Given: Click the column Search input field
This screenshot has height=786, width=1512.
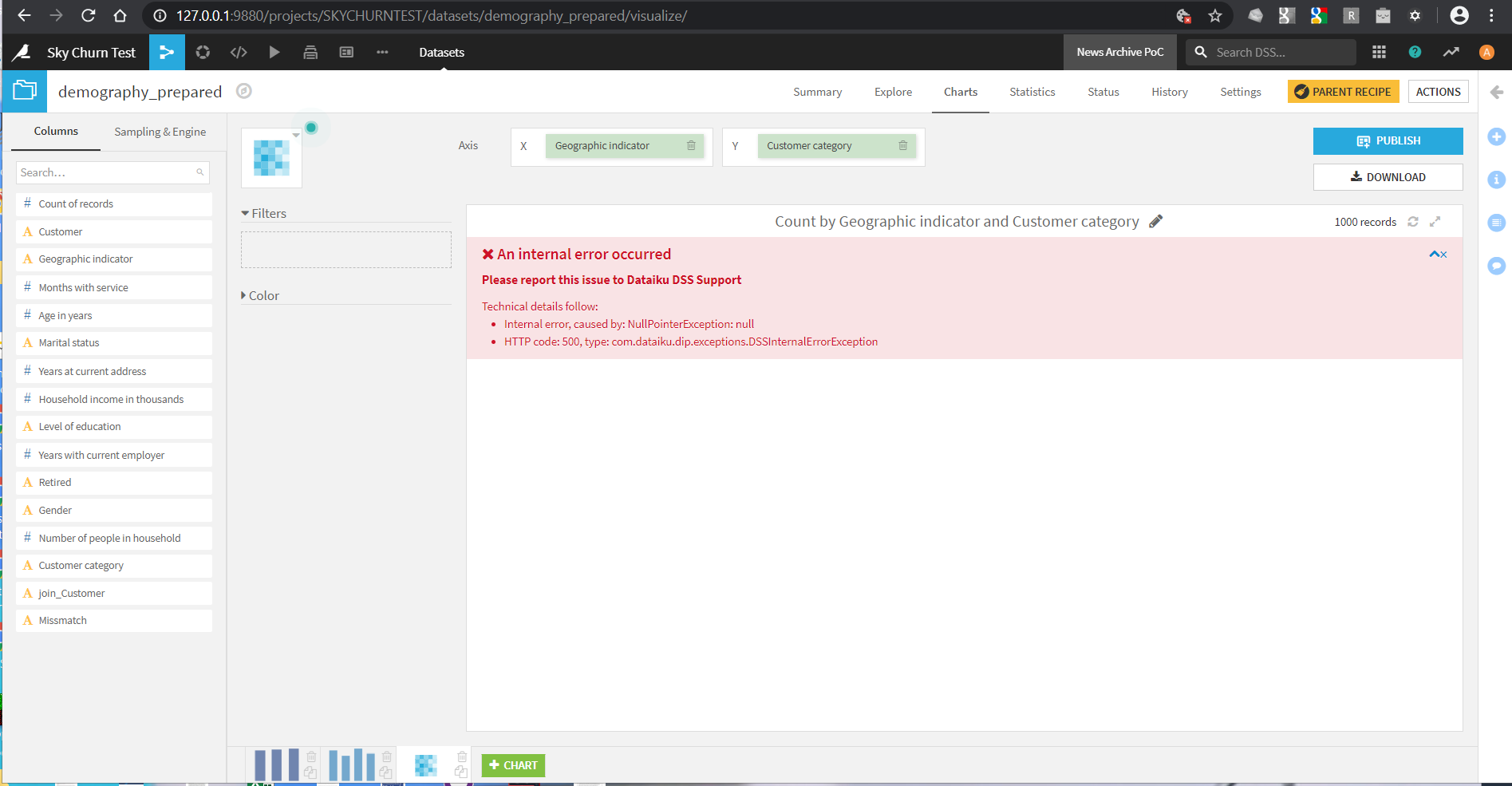Looking at the screenshot, I should [113, 172].
